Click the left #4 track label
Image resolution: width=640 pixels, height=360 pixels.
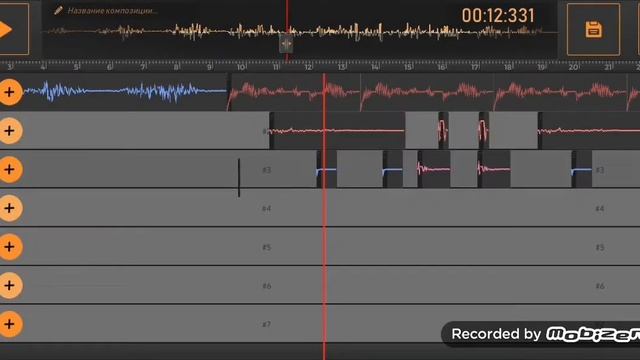coord(267,209)
